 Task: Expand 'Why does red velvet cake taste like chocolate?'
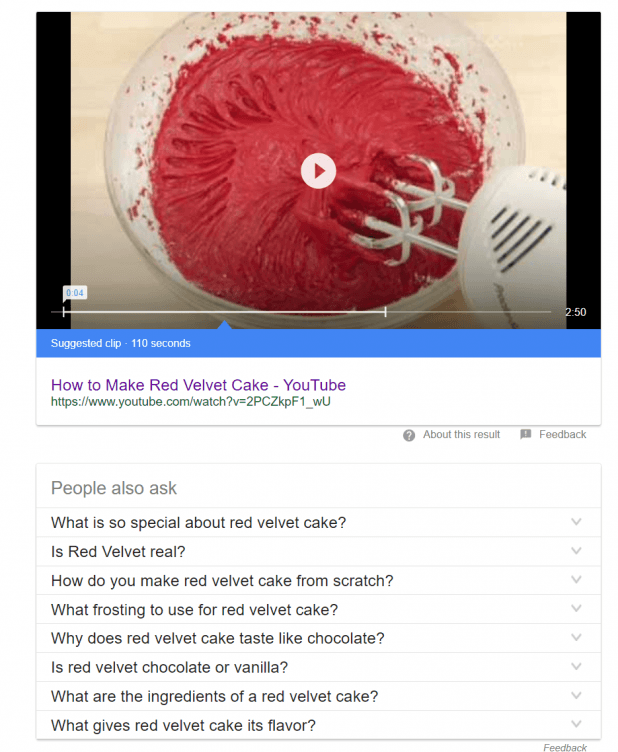[318, 638]
